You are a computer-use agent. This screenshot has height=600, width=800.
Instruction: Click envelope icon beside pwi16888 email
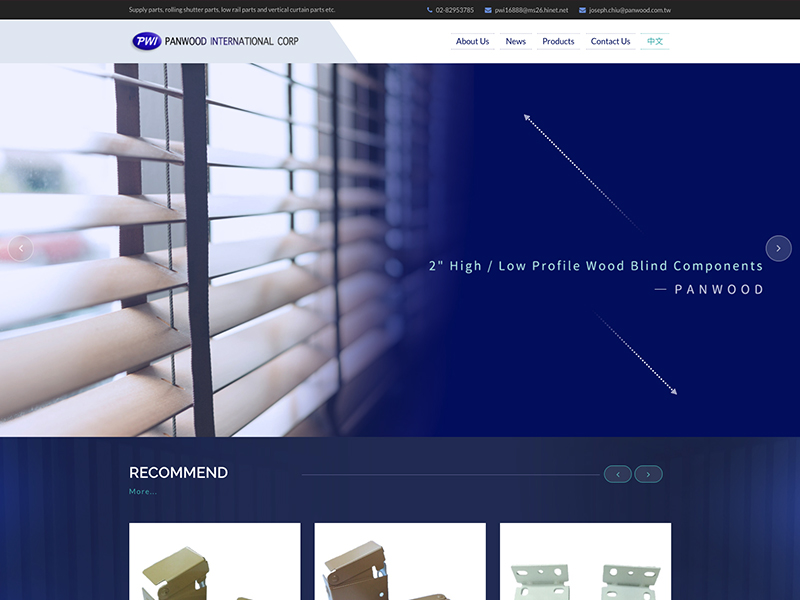coord(488,10)
